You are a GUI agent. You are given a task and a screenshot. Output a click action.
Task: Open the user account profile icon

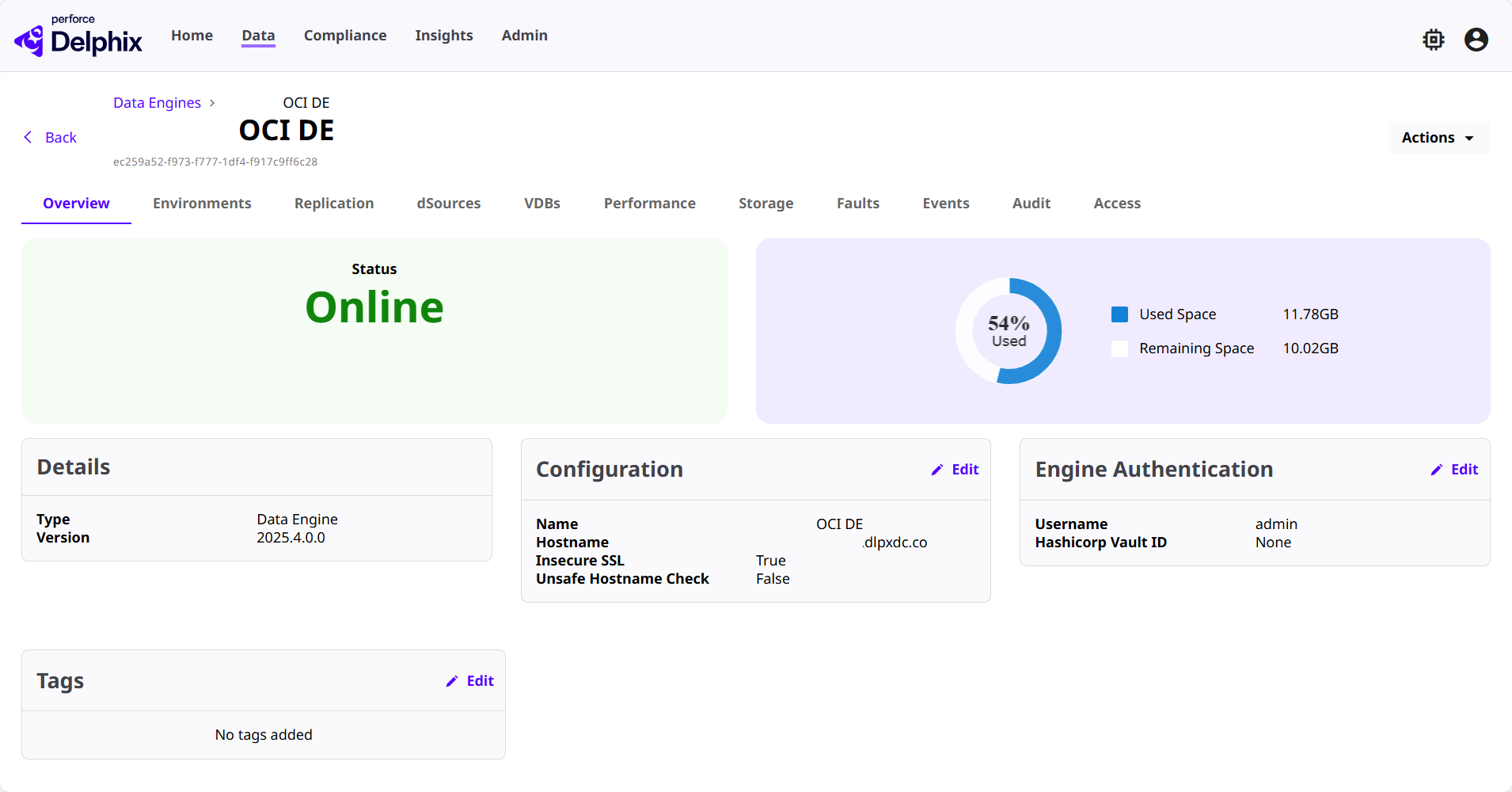1476,40
